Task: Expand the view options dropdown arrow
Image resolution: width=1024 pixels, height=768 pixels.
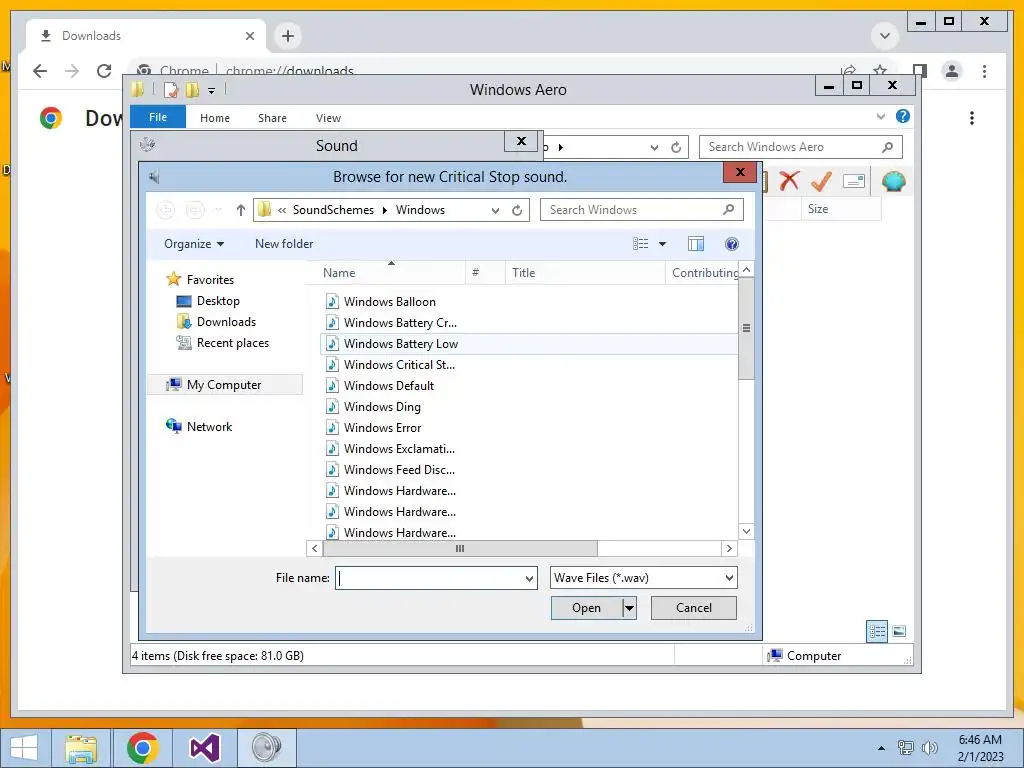Action: (x=662, y=244)
